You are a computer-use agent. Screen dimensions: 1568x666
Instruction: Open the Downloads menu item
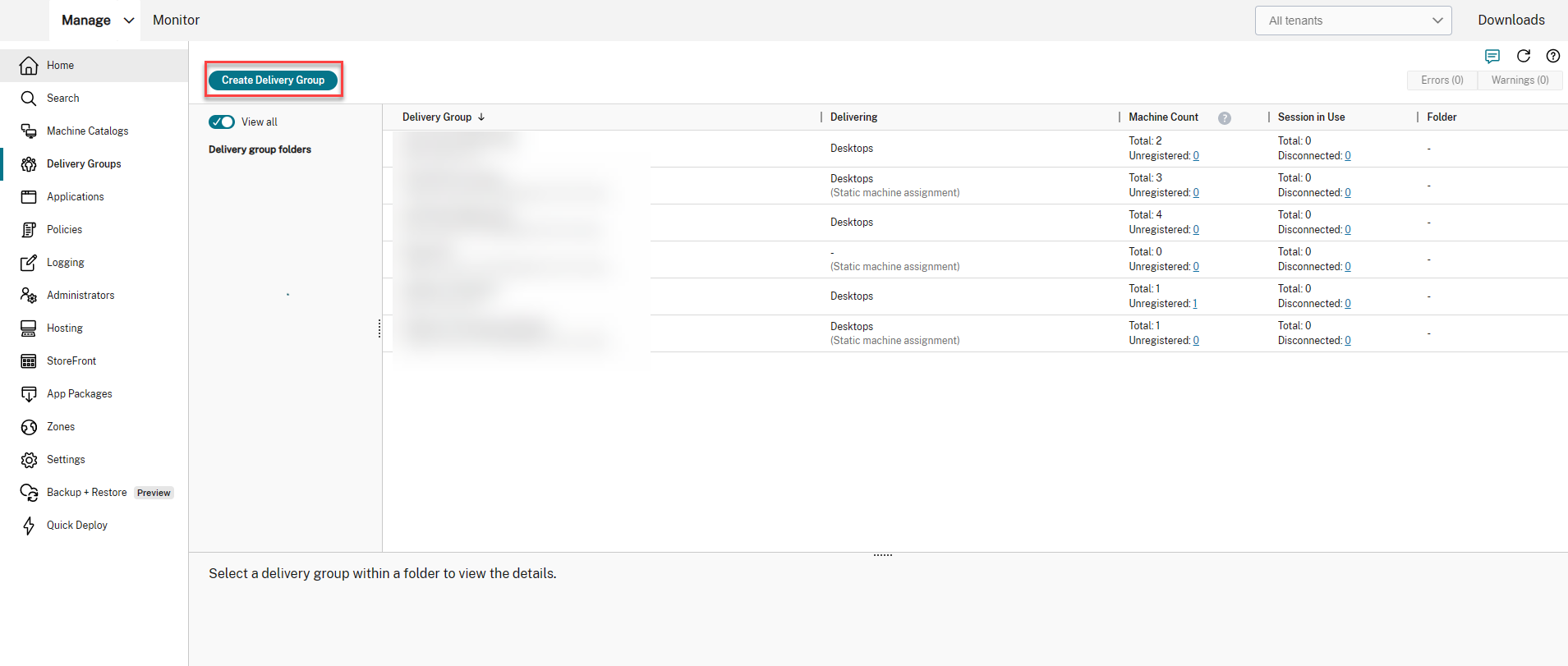(x=1511, y=21)
